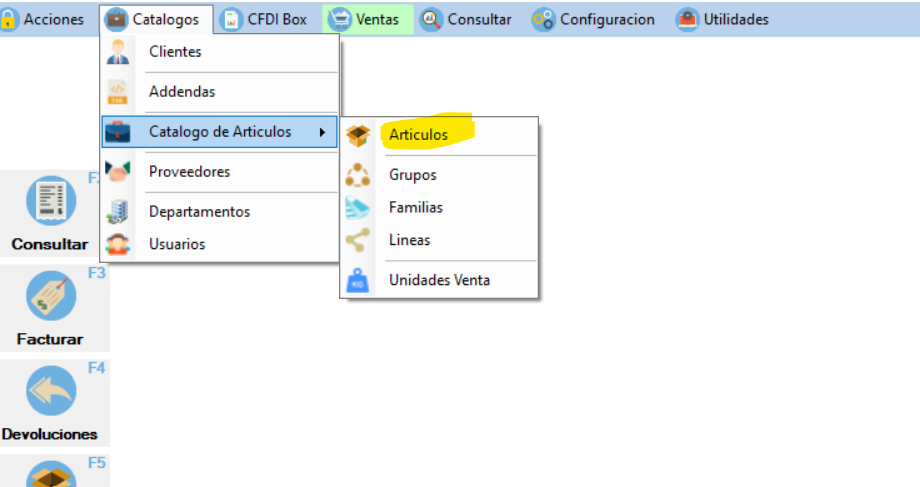This screenshot has height=487, width=920.
Task: Click the Articulos box icon
Action: tap(358, 136)
